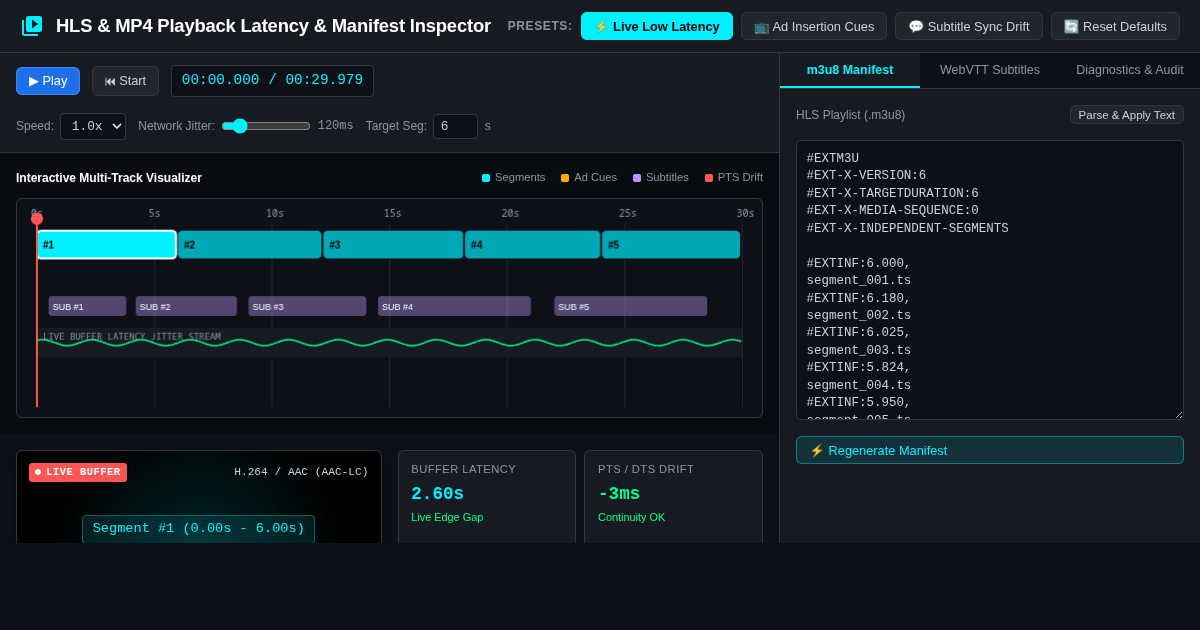This screenshot has width=1200, height=630.
Task: Click subtitle block SUB #5
Action: tap(631, 306)
